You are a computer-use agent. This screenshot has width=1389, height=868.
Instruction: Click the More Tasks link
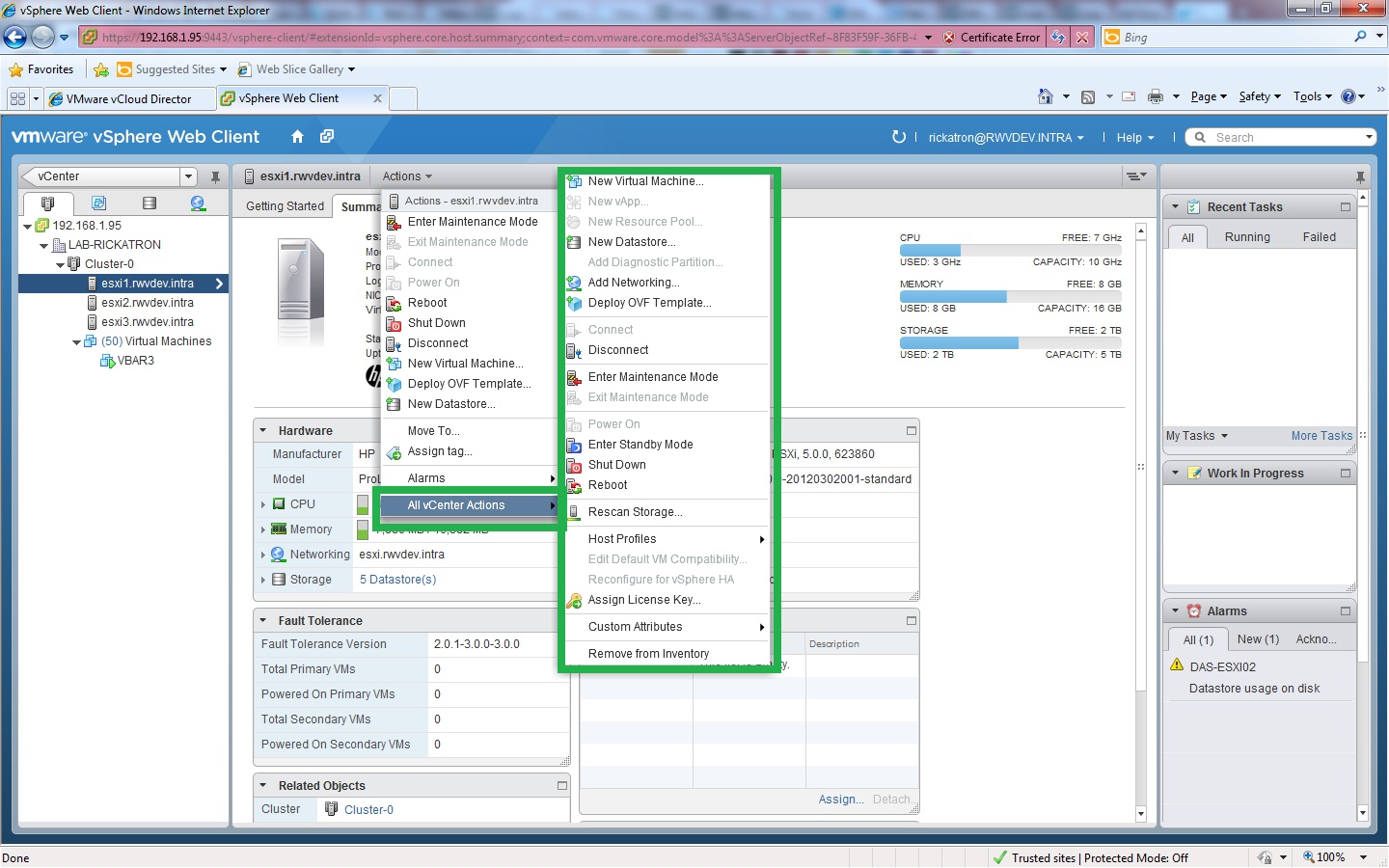[1321, 435]
